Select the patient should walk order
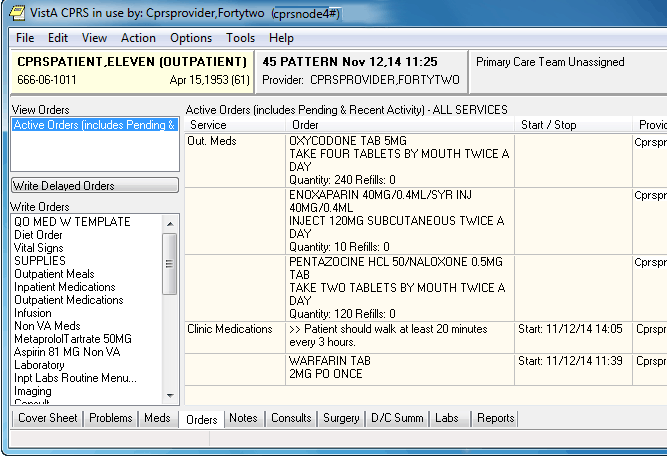 (400, 336)
